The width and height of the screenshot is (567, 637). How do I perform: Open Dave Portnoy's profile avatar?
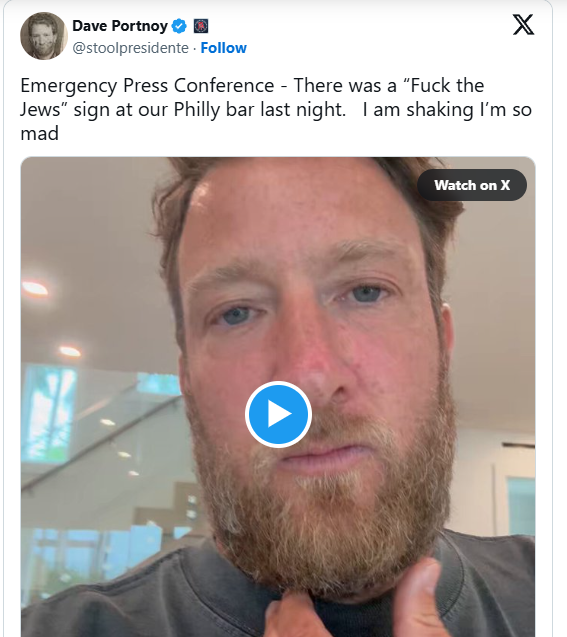(43, 36)
